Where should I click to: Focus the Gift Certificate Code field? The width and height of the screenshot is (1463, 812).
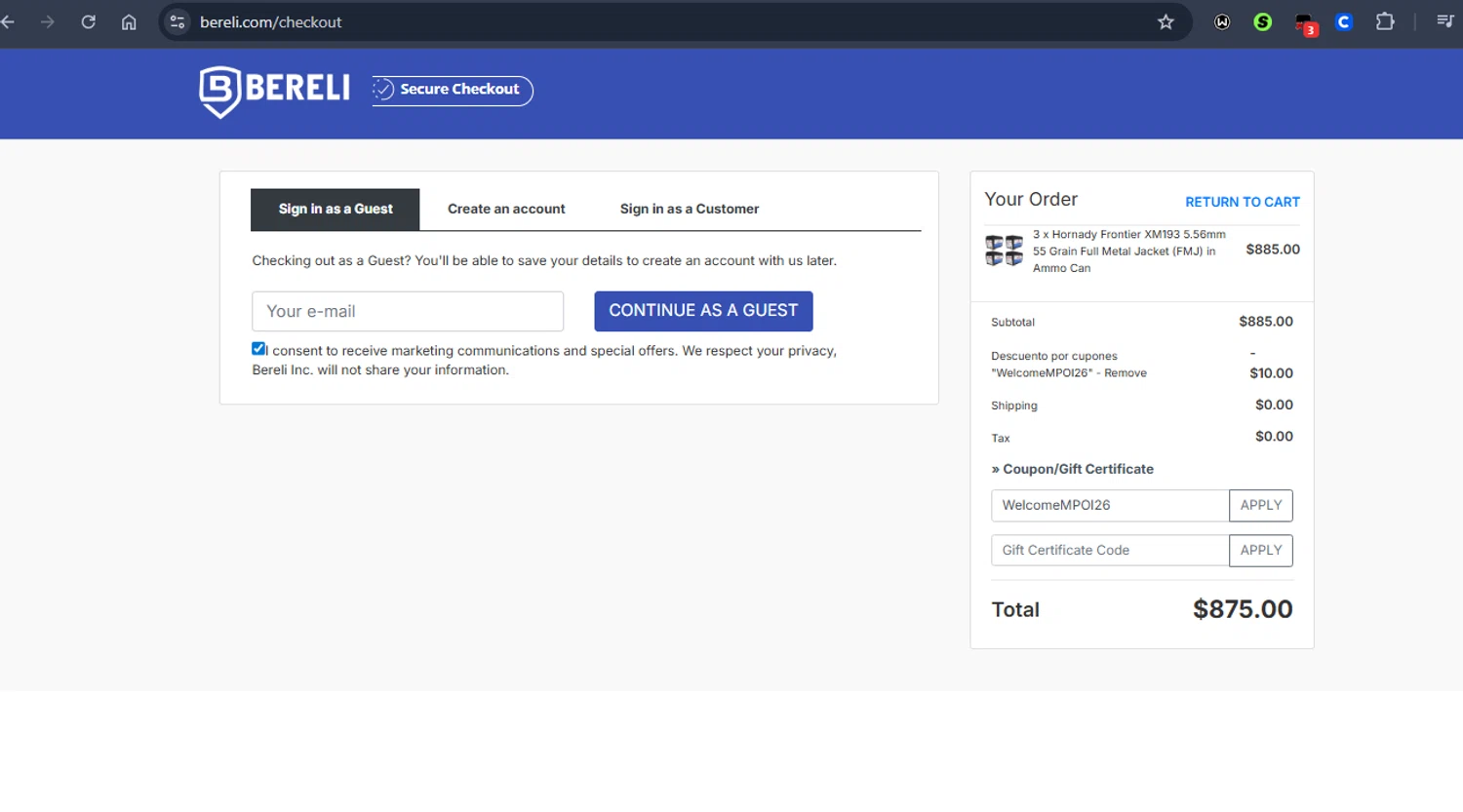[1110, 550]
